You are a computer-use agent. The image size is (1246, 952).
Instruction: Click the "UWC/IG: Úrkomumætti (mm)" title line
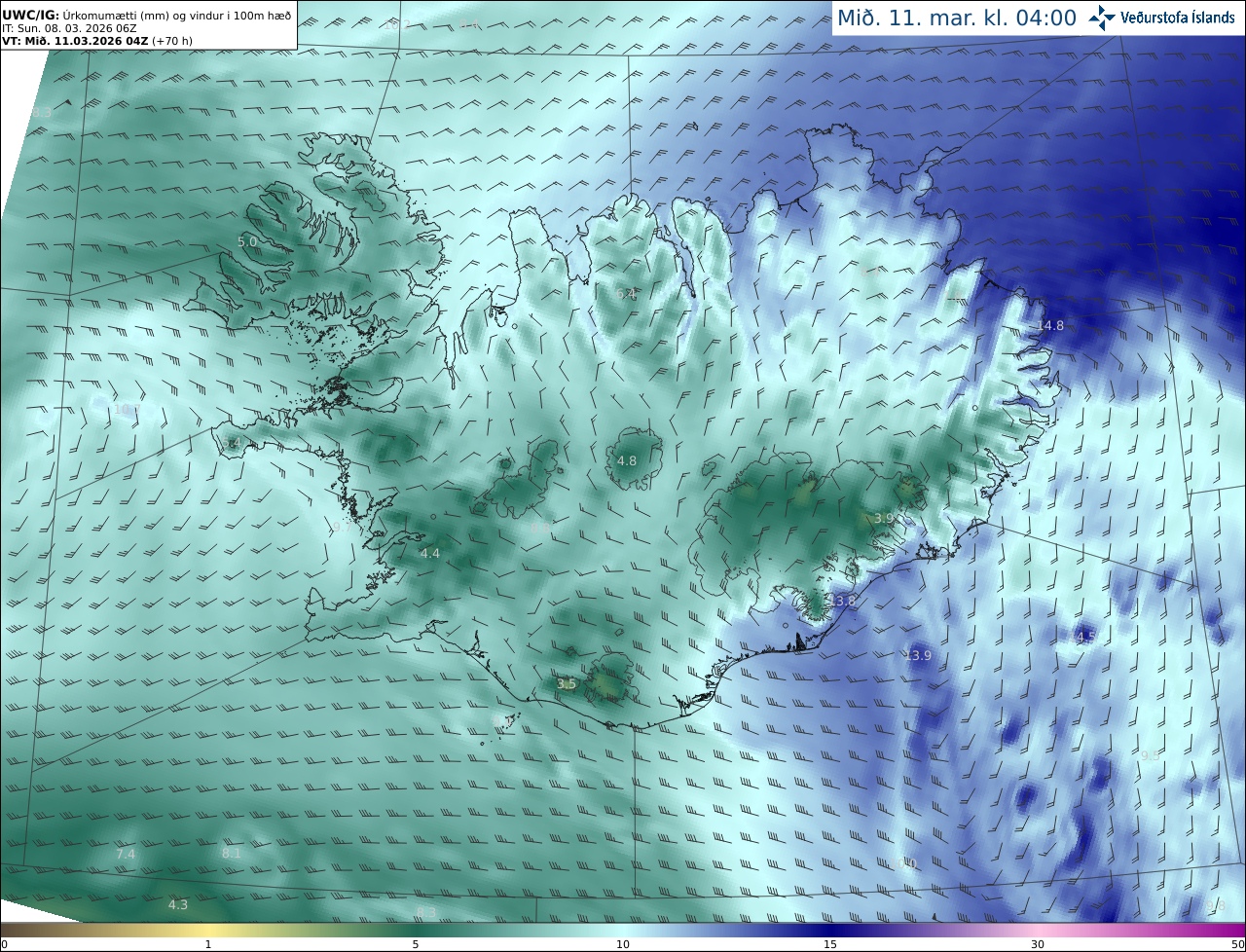pyautogui.click(x=147, y=15)
